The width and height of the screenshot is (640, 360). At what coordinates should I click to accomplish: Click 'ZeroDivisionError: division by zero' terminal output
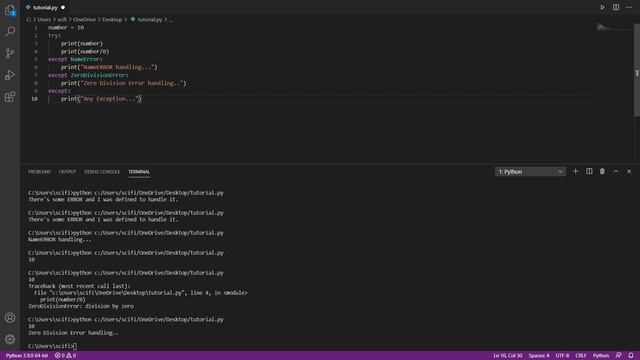pos(81,306)
